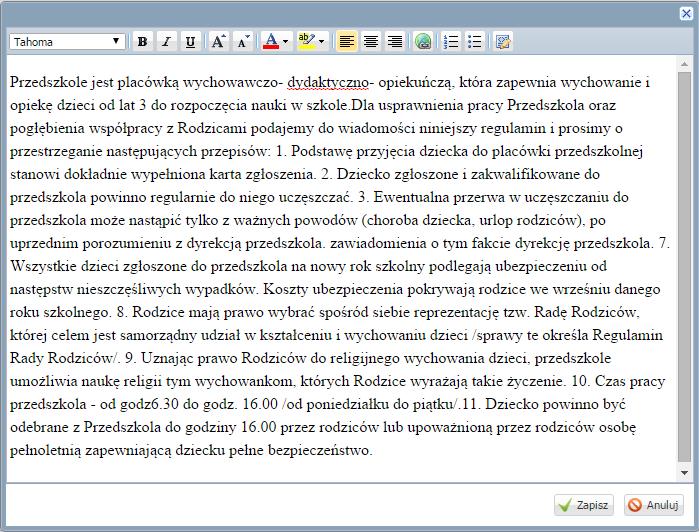Toggle italic formatting
Viewport: 699px width, 532px height.
point(166,42)
